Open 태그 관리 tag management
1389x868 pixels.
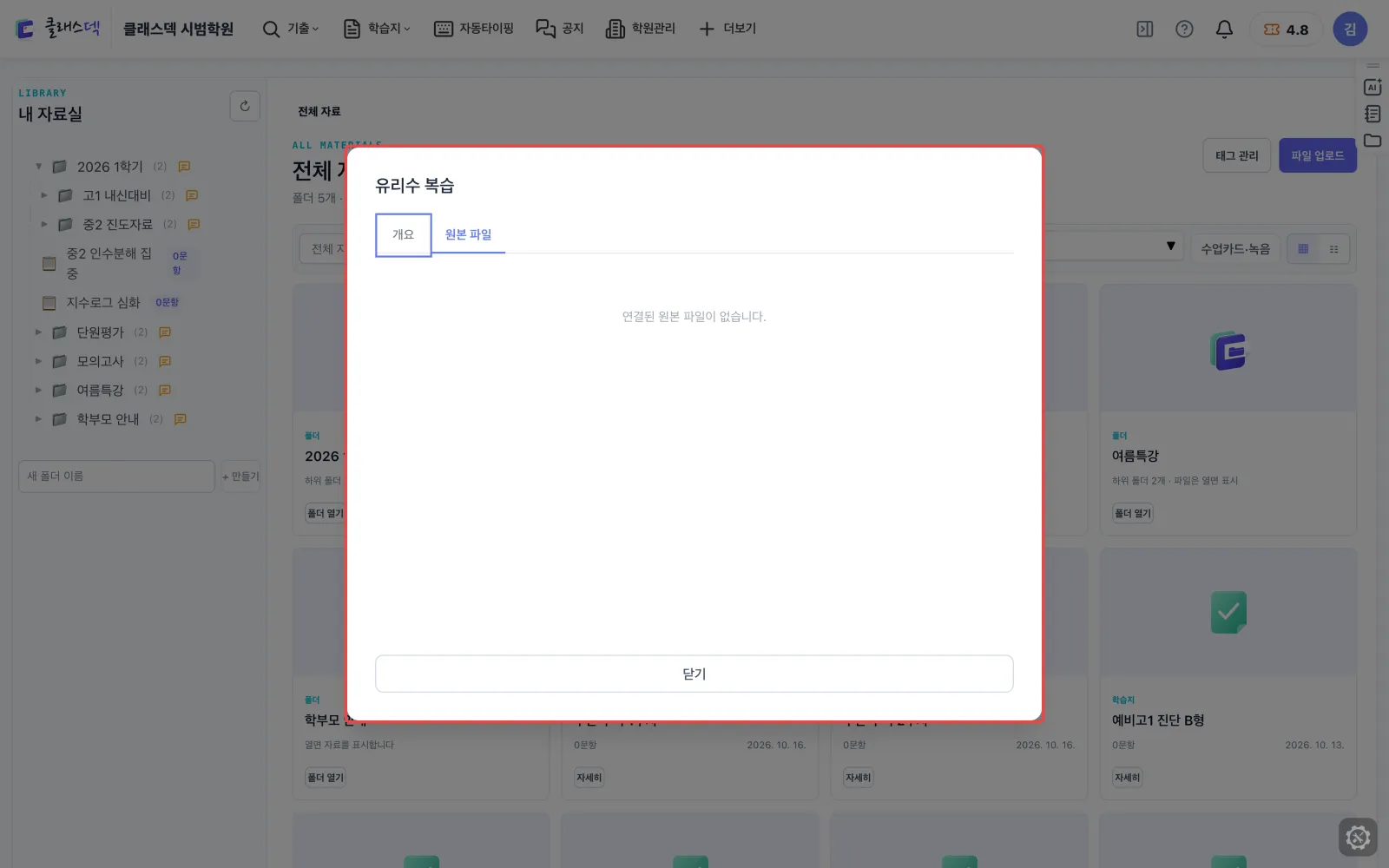point(1237,155)
